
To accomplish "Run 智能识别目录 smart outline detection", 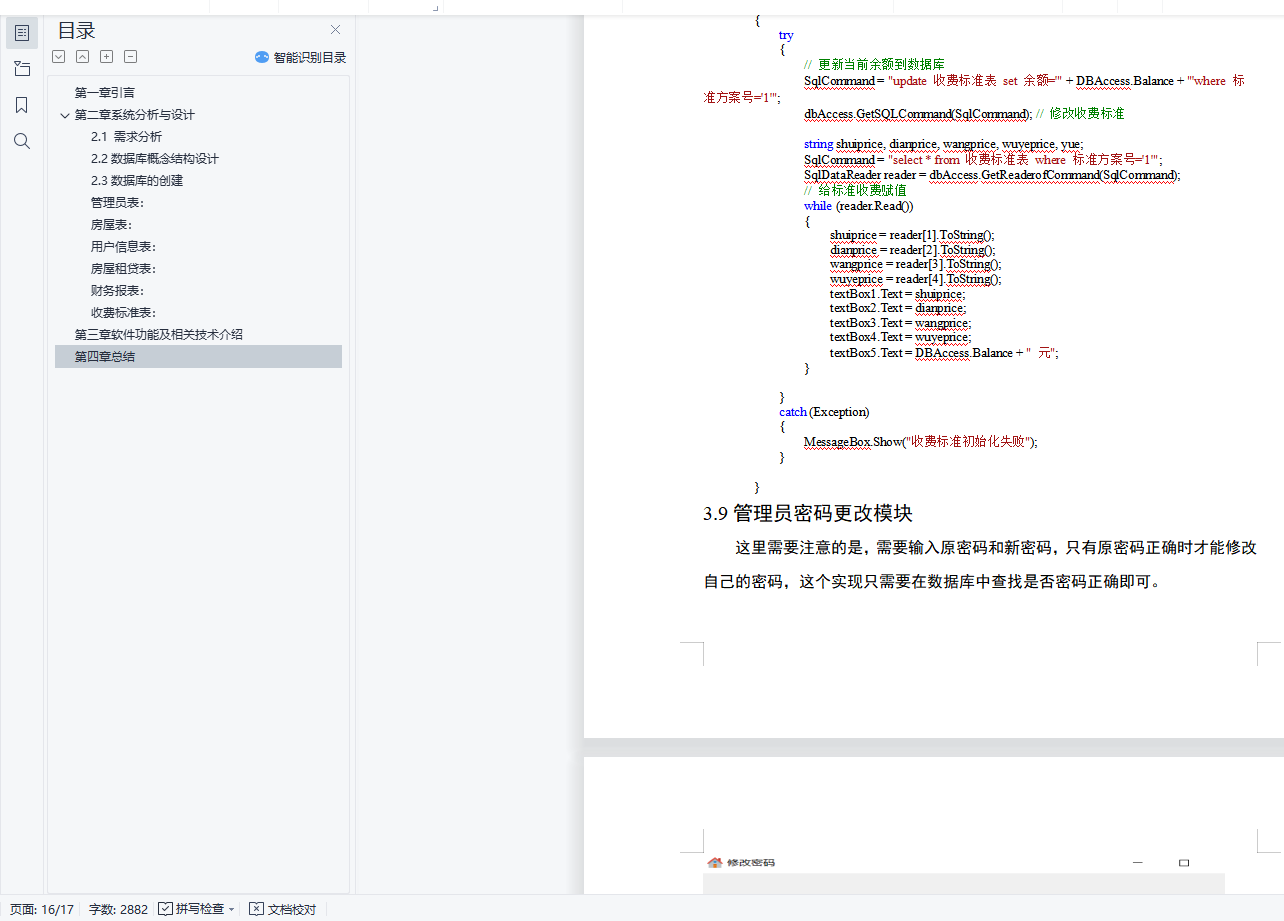I will click(x=300, y=57).
